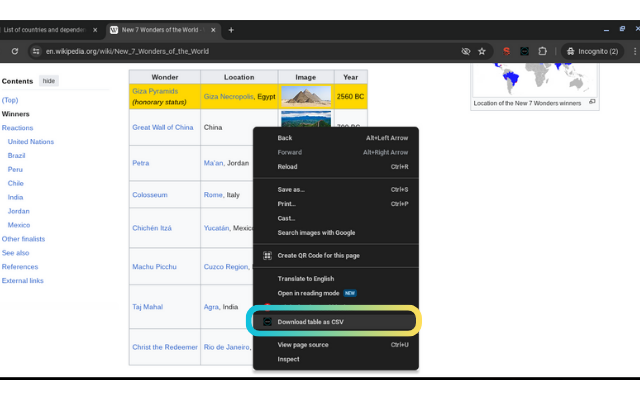Go to Winners section in contents
This screenshot has width=640, height=400.
16,114
